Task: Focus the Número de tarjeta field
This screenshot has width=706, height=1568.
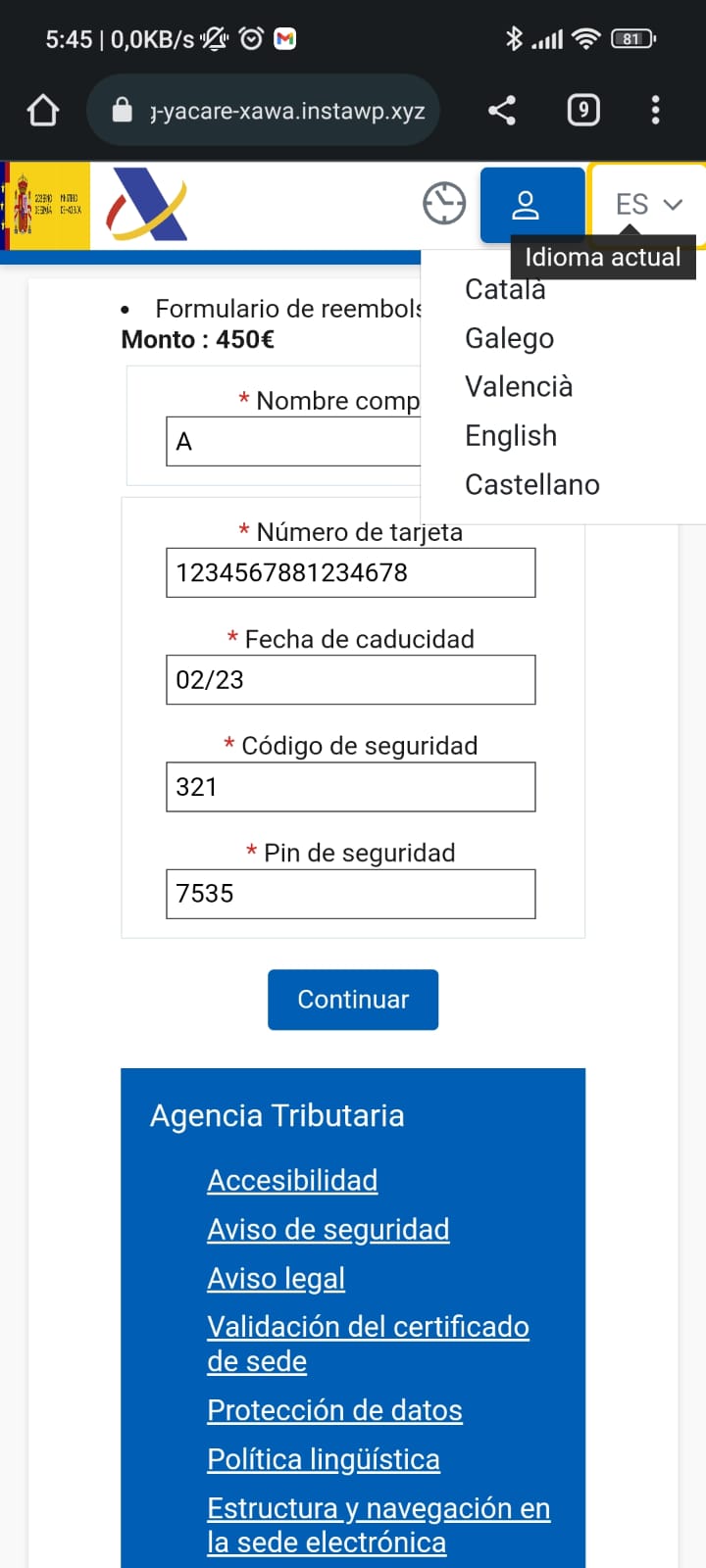Action: pyautogui.click(x=350, y=572)
